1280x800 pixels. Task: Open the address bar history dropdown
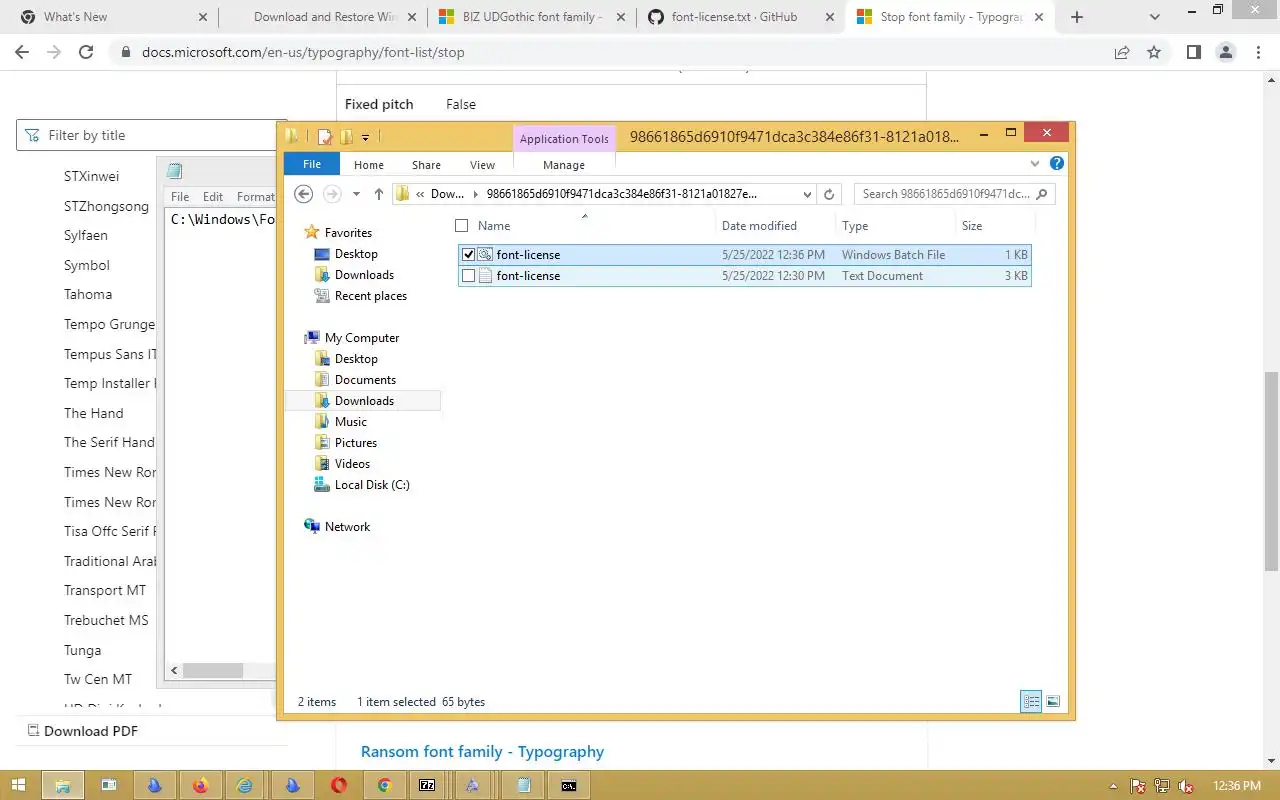click(808, 194)
